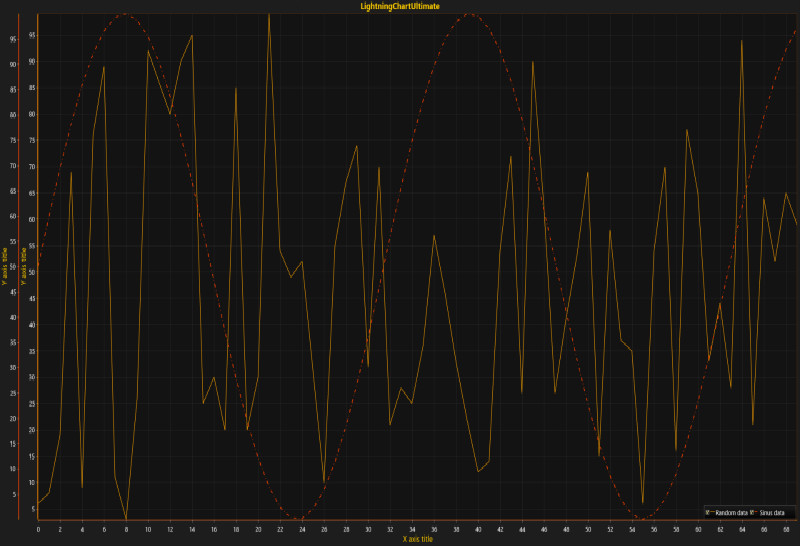Image resolution: width=800 pixels, height=546 pixels.
Task: Click the tallest Random data peak near x=21
Action: (x=269, y=15)
